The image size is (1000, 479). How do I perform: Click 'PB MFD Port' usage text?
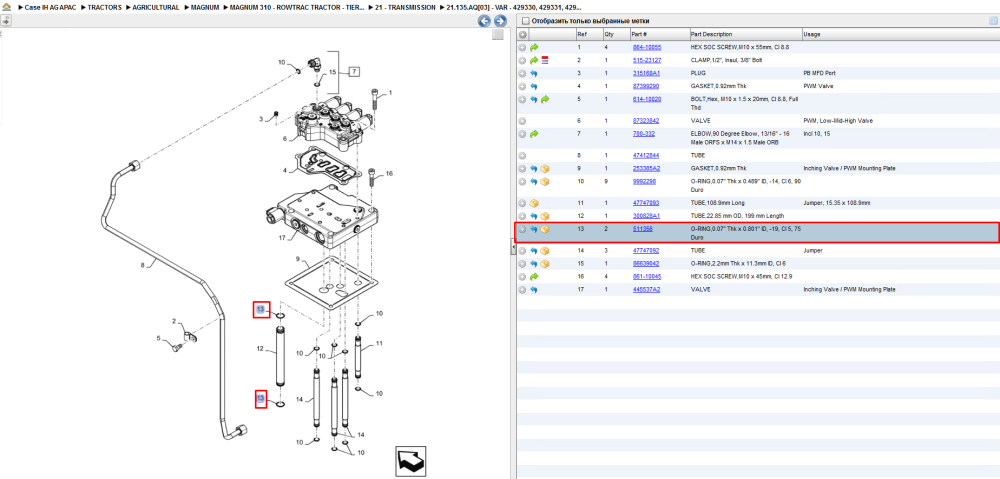point(819,73)
